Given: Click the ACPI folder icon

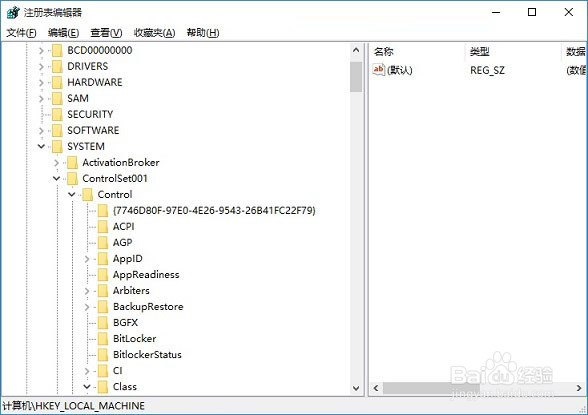Looking at the screenshot, I should point(103,227).
